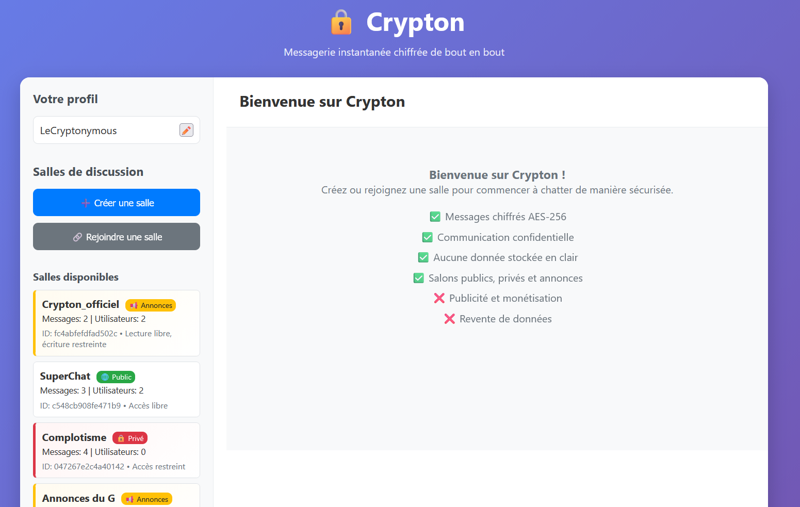Image resolution: width=800 pixels, height=507 pixels.
Task: Click the checkmark beside Salons publics, privés et annonces
Action: [x=418, y=278]
